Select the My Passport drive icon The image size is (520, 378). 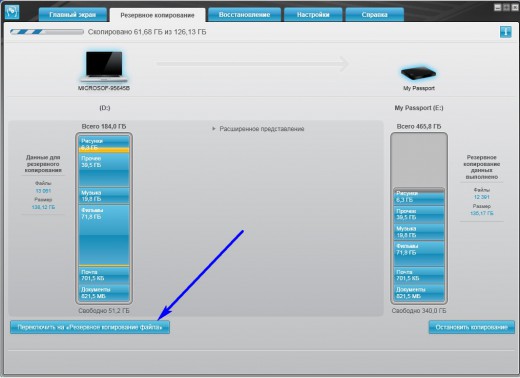(419, 73)
